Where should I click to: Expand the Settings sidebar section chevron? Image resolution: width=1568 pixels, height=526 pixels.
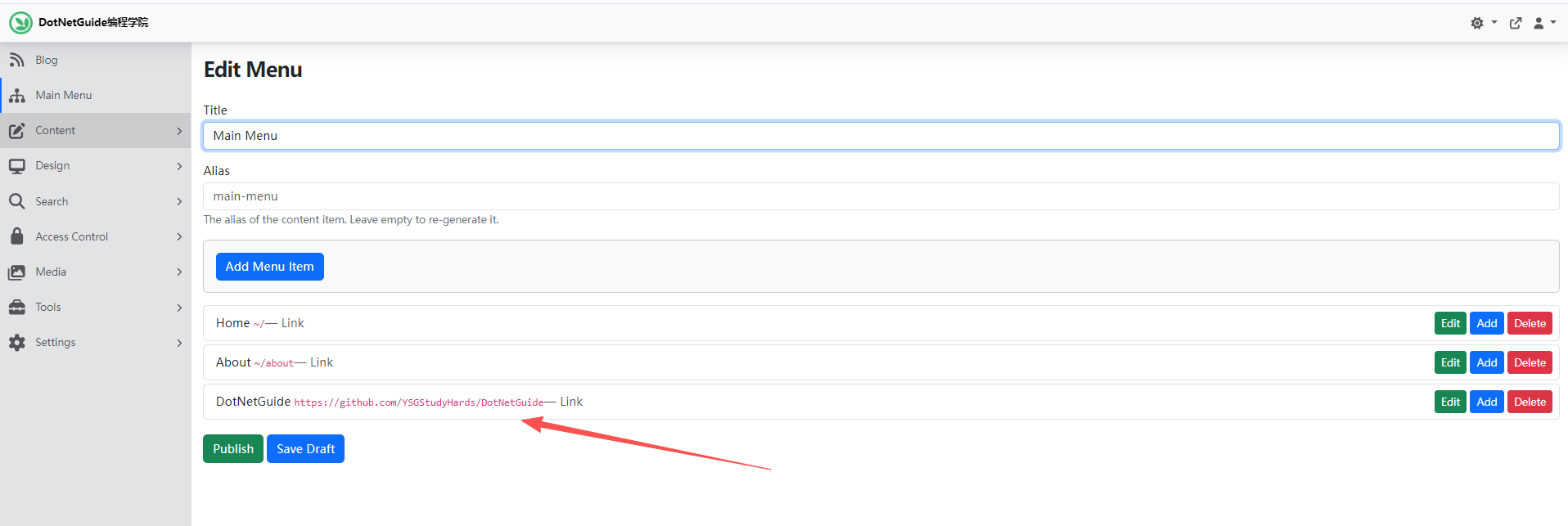[x=179, y=343]
